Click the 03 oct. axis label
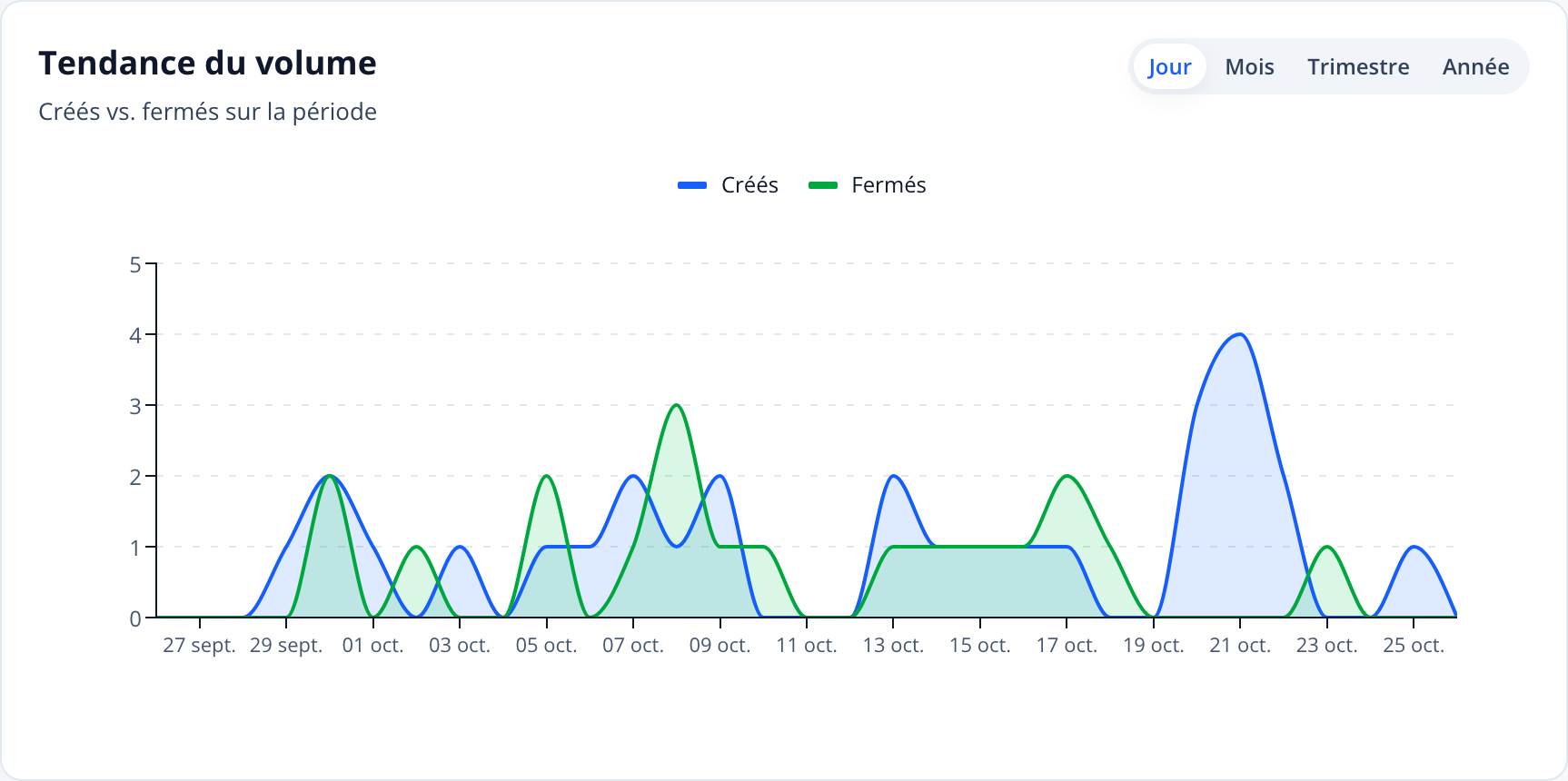This screenshot has height=781, width=1568. pyautogui.click(x=460, y=646)
